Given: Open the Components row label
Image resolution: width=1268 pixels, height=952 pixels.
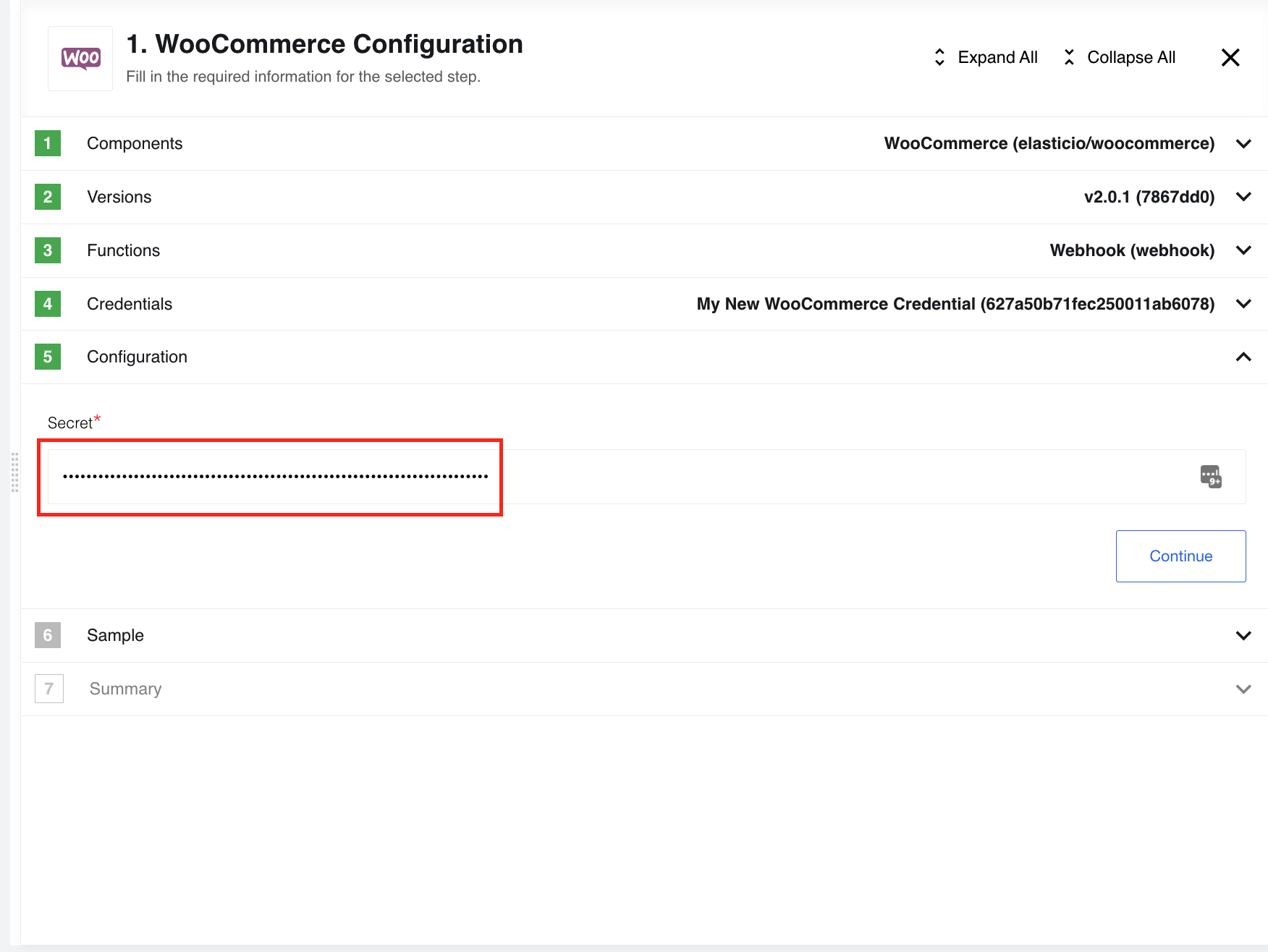Looking at the screenshot, I should coord(135,143).
